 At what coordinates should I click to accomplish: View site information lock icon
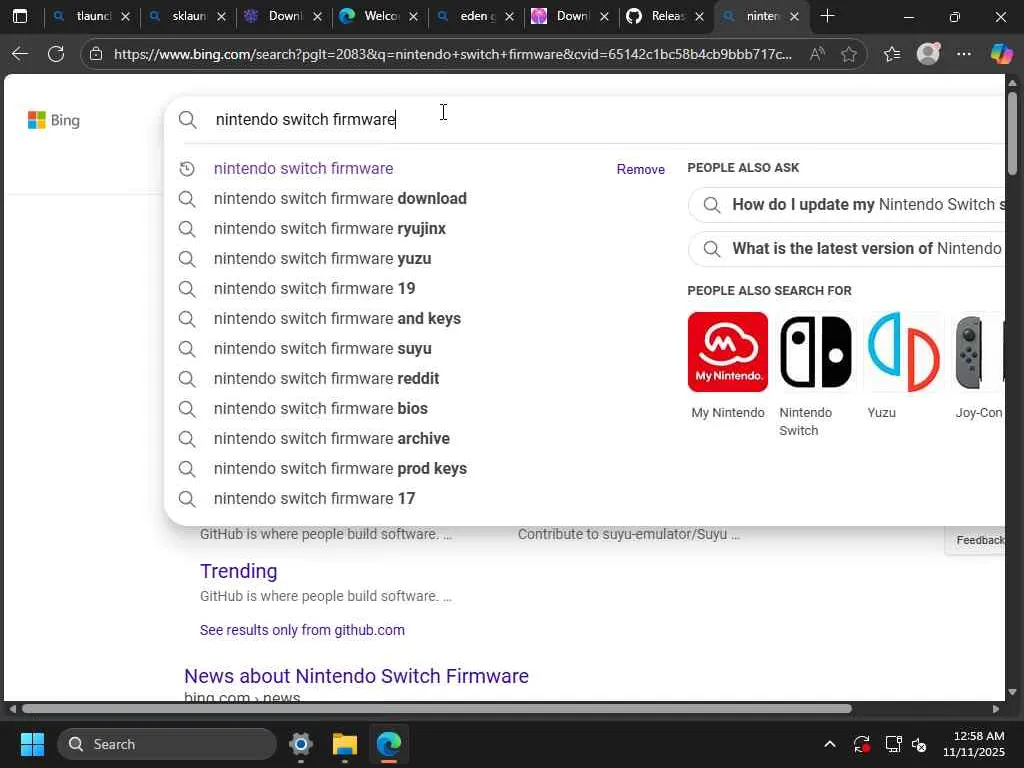[x=96, y=54]
